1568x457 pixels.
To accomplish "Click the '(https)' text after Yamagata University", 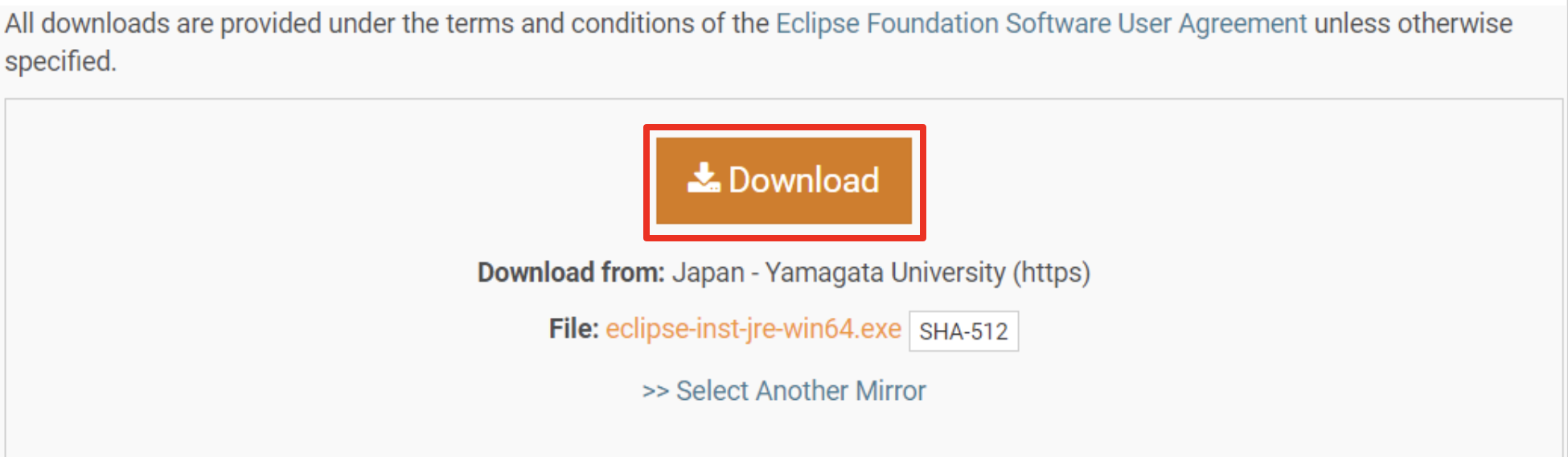I will (x=1051, y=273).
